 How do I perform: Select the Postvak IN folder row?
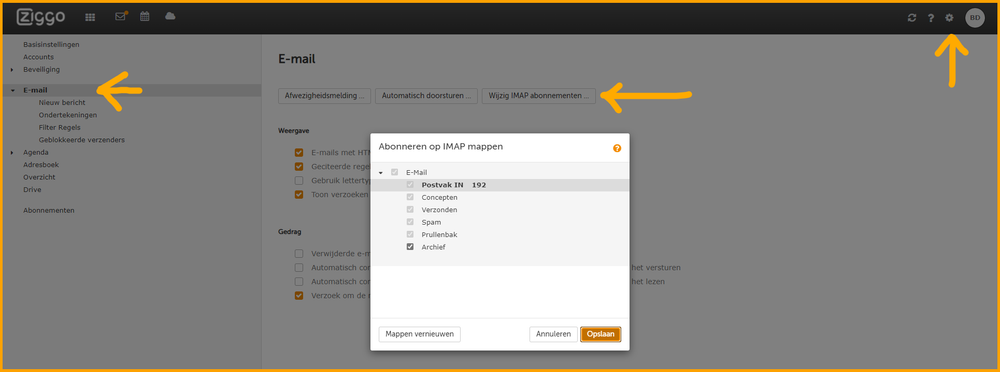click(x=500, y=185)
